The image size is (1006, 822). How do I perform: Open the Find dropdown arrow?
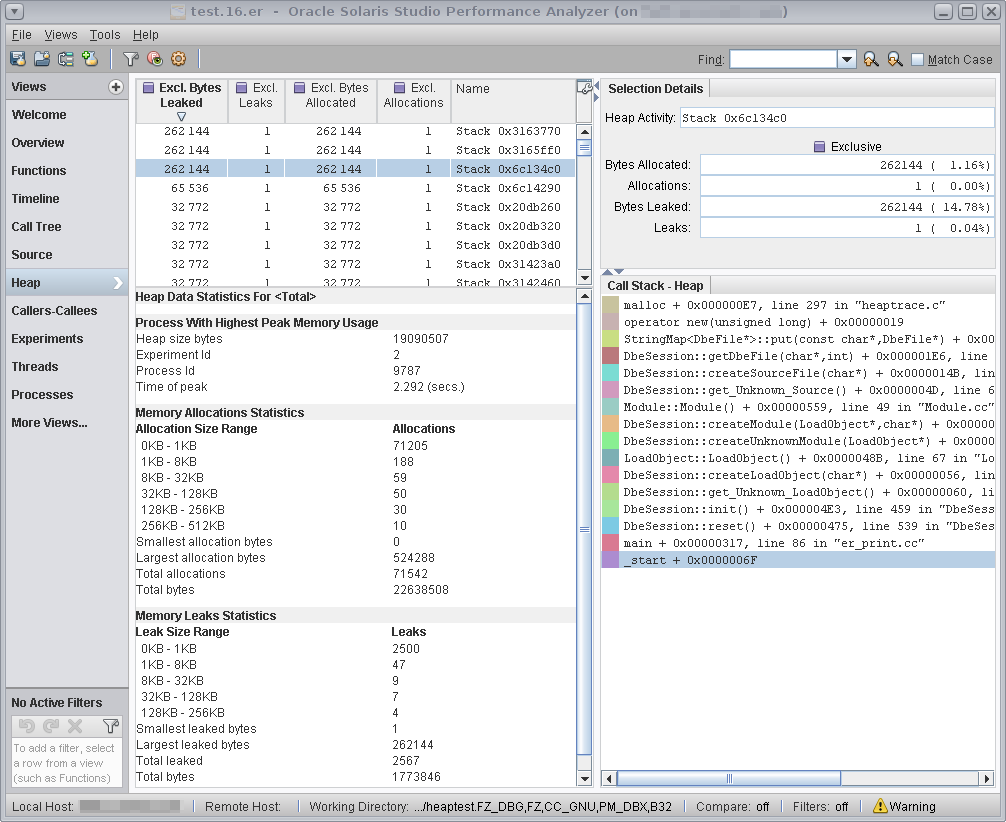pyautogui.click(x=847, y=60)
